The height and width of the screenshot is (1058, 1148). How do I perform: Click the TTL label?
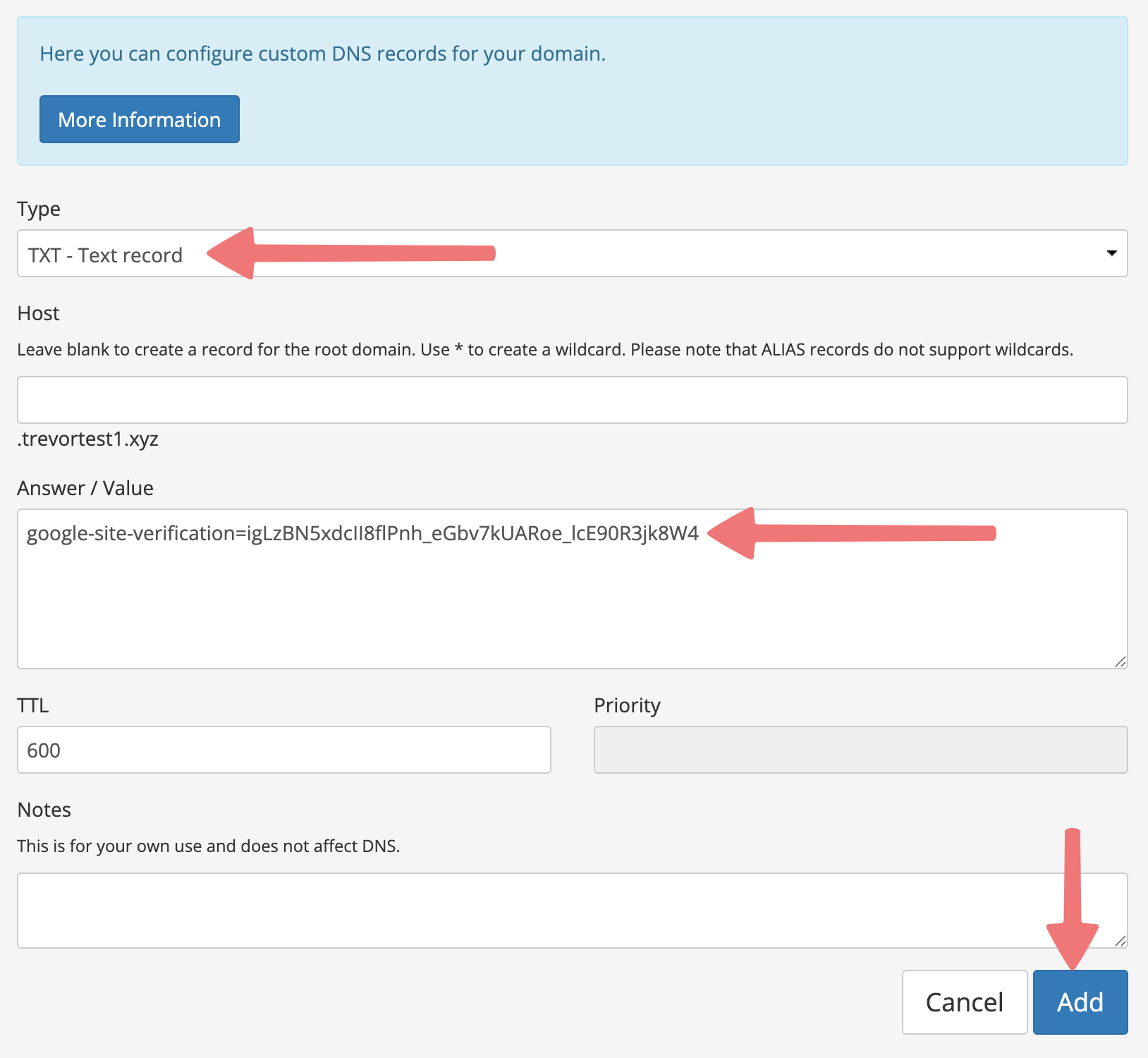click(x=33, y=705)
